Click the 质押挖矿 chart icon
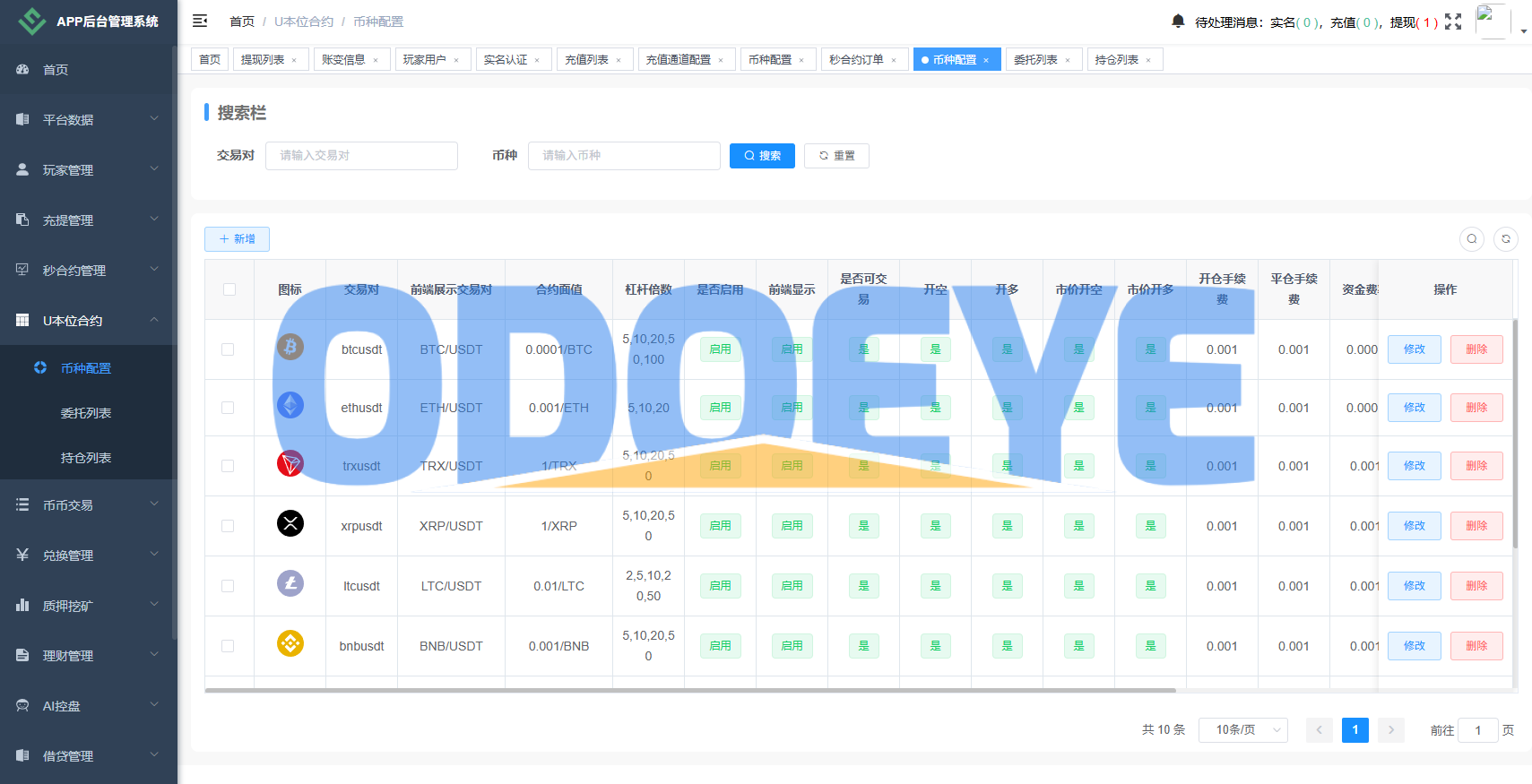Image resolution: width=1532 pixels, height=784 pixels. tap(22, 605)
